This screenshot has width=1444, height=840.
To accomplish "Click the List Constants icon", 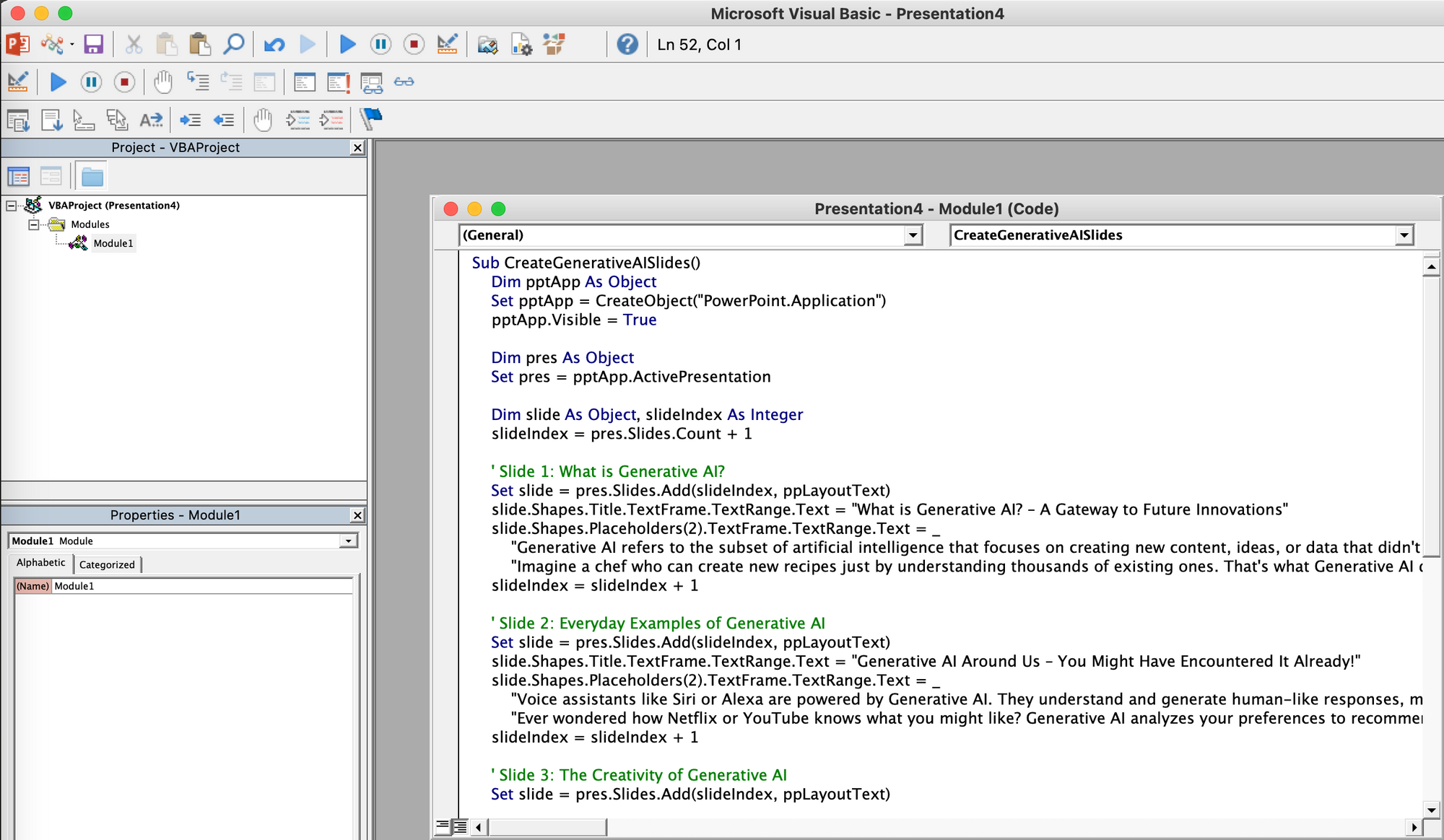I will click(x=51, y=120).
